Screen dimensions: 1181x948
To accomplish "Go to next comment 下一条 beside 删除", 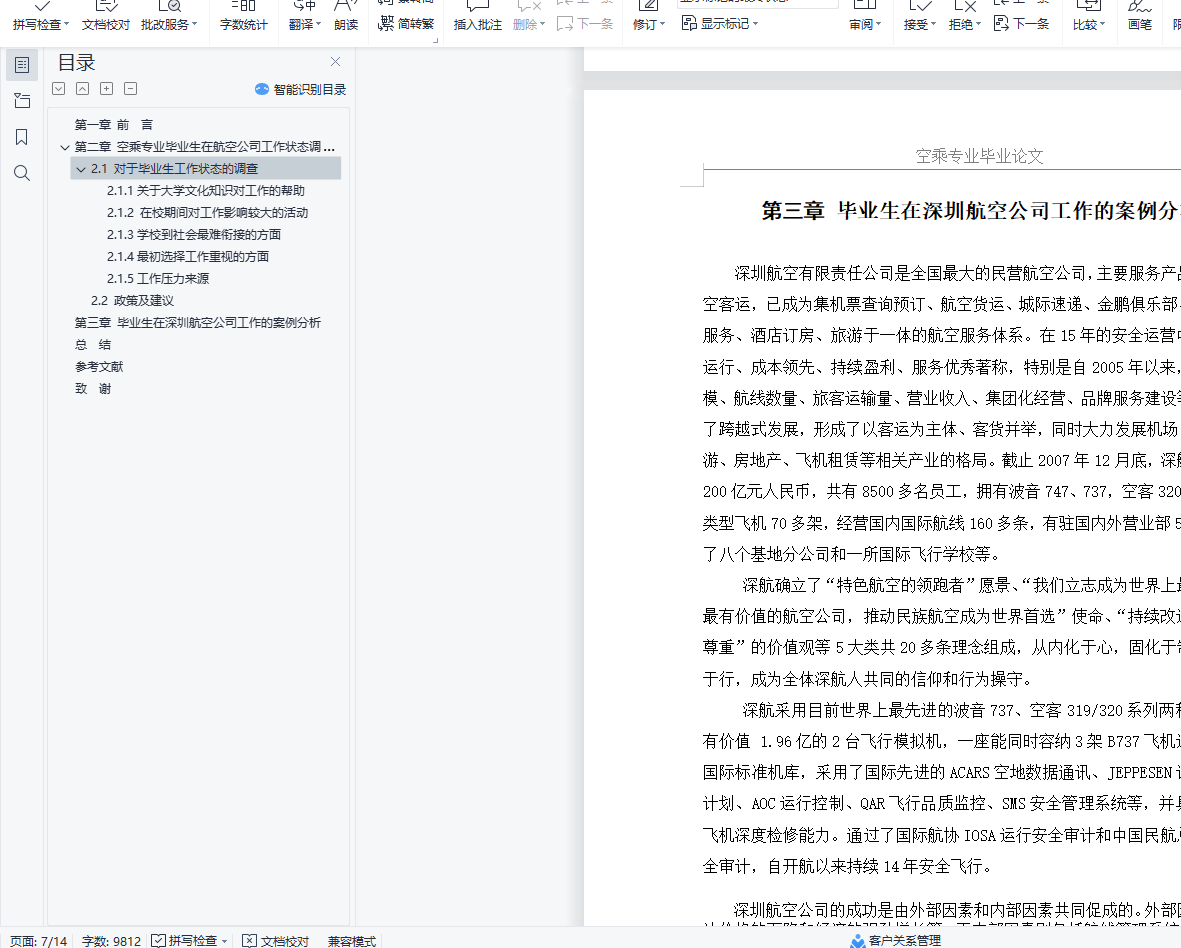I will (585, 23).
